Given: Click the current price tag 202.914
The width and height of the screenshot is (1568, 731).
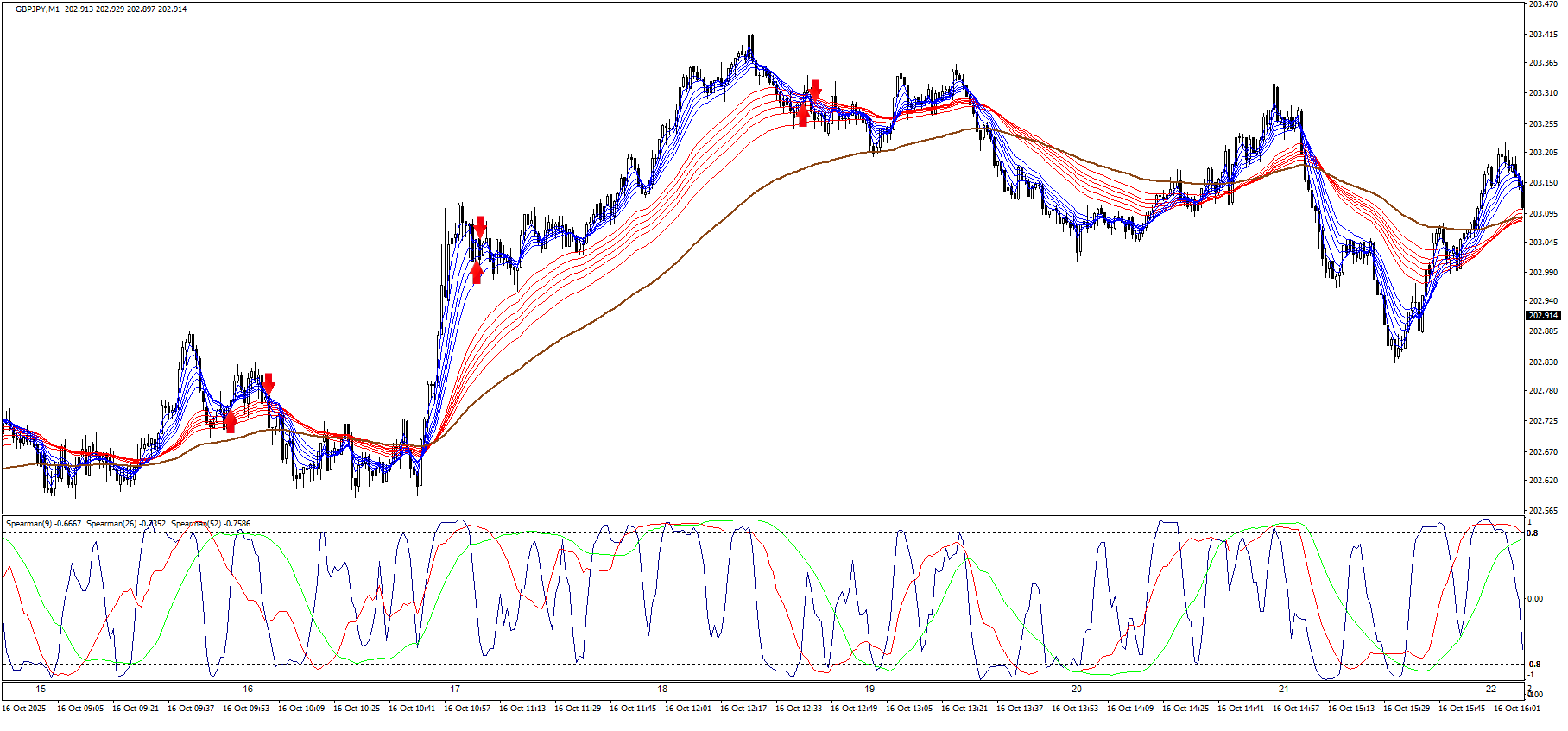Looking at the screenshot, I should [1542, 316].
